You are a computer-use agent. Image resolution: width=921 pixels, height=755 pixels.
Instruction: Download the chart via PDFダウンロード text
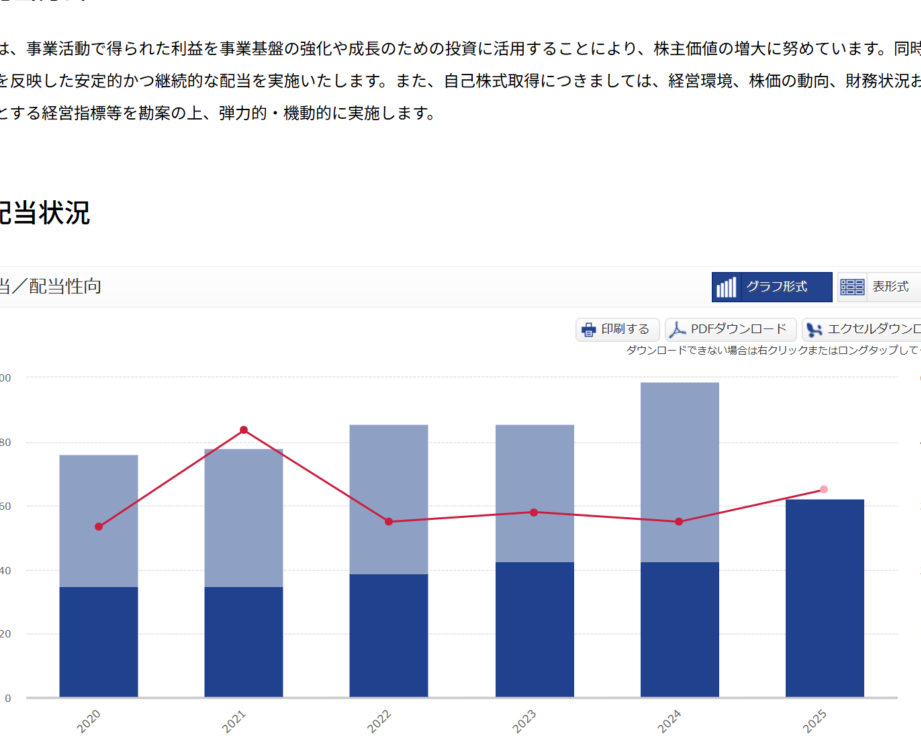click(738, 329)
